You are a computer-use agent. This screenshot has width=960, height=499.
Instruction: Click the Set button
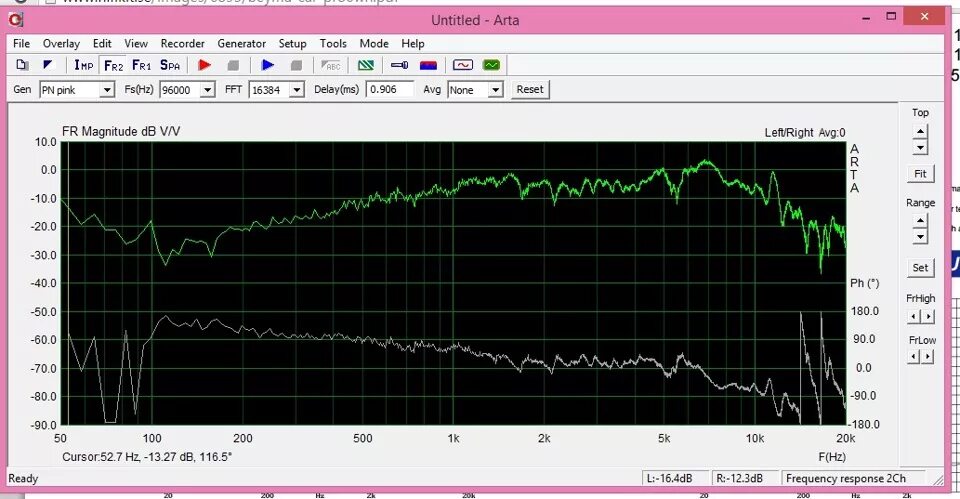920,268
